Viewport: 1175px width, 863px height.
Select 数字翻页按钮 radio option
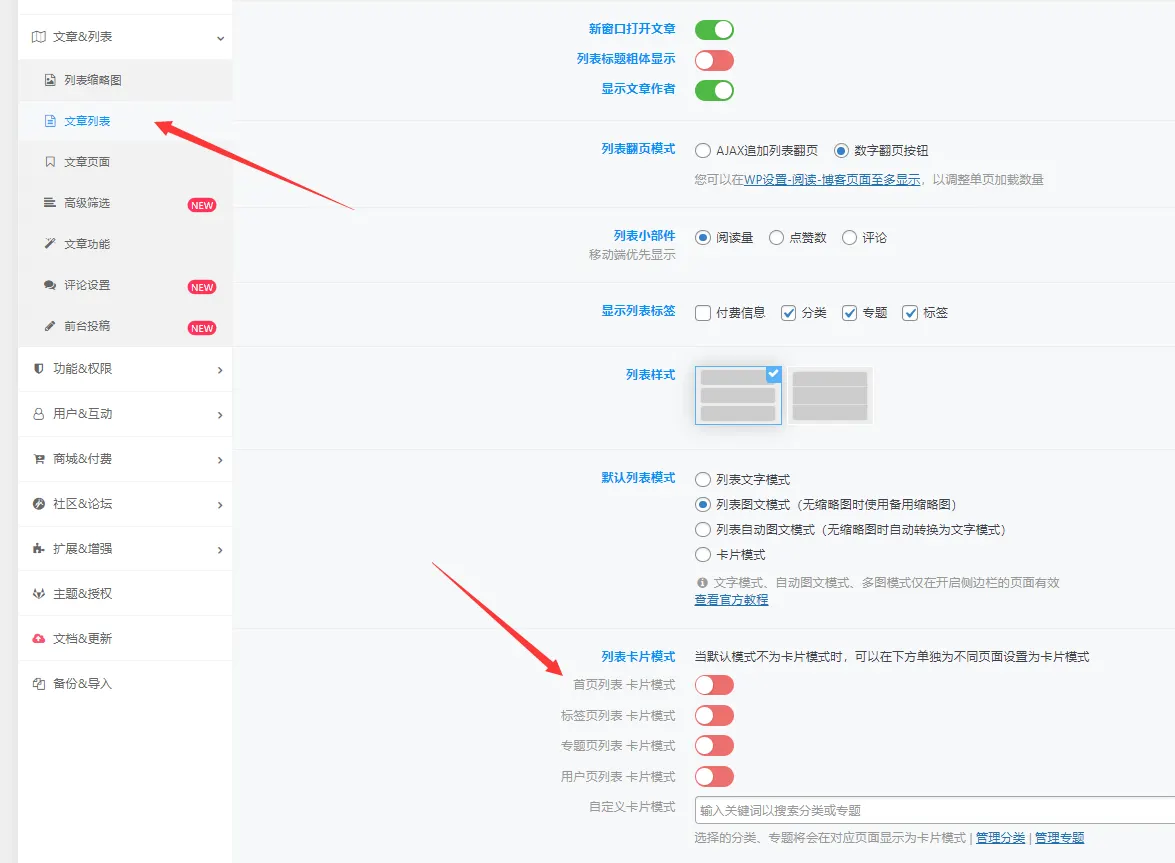(x=841, y=151)
